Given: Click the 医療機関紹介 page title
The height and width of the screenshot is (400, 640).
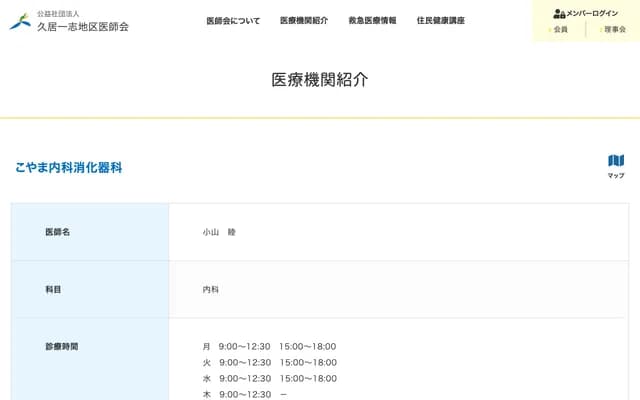Looking at the screenshot, I should click(x=320, y=80).
